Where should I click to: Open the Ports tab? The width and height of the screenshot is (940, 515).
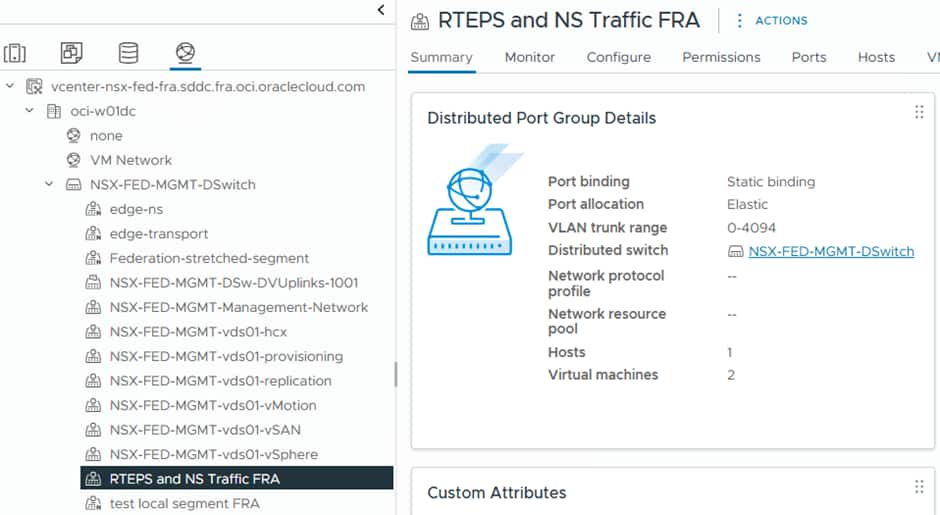(x=809, y=58)
